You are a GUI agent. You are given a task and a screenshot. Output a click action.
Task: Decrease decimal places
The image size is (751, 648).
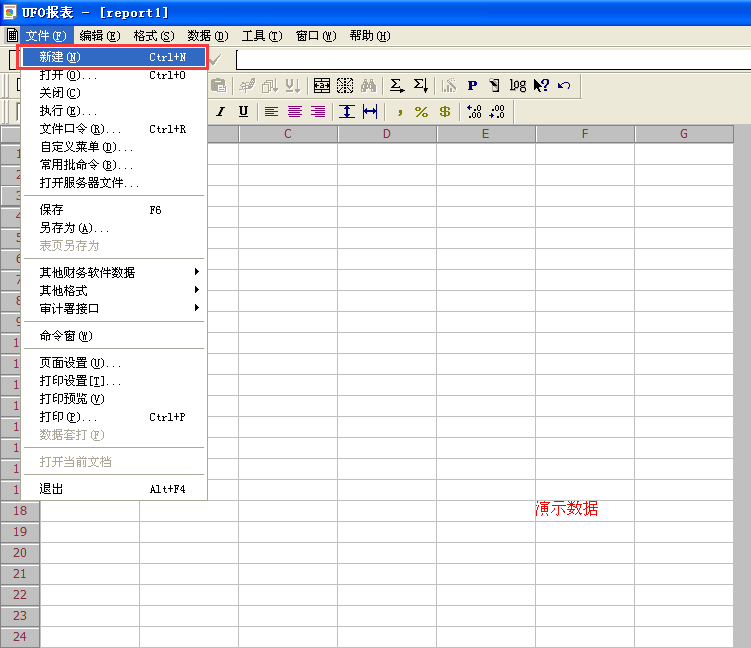click(x=497, y=112)
